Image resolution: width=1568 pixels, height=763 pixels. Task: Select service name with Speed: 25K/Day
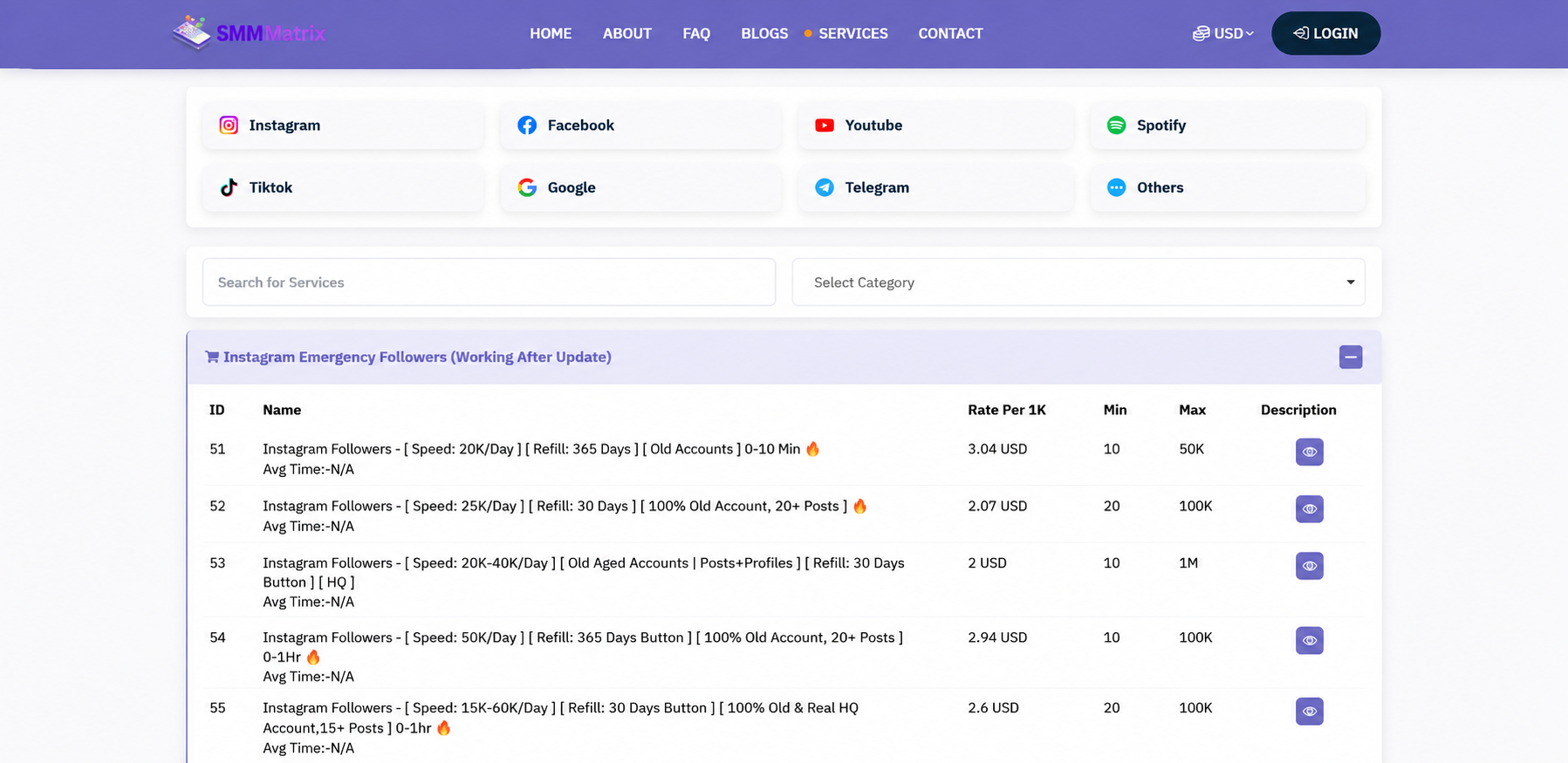(565, 506)
